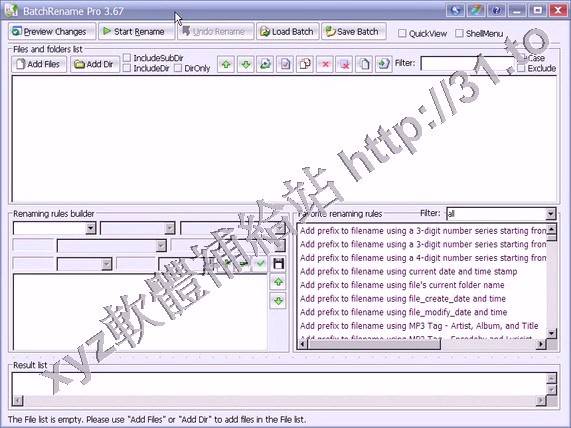Enable the ShellMenu checkbox
This screenshot has height=428, width=571.
tap(459, 33)
